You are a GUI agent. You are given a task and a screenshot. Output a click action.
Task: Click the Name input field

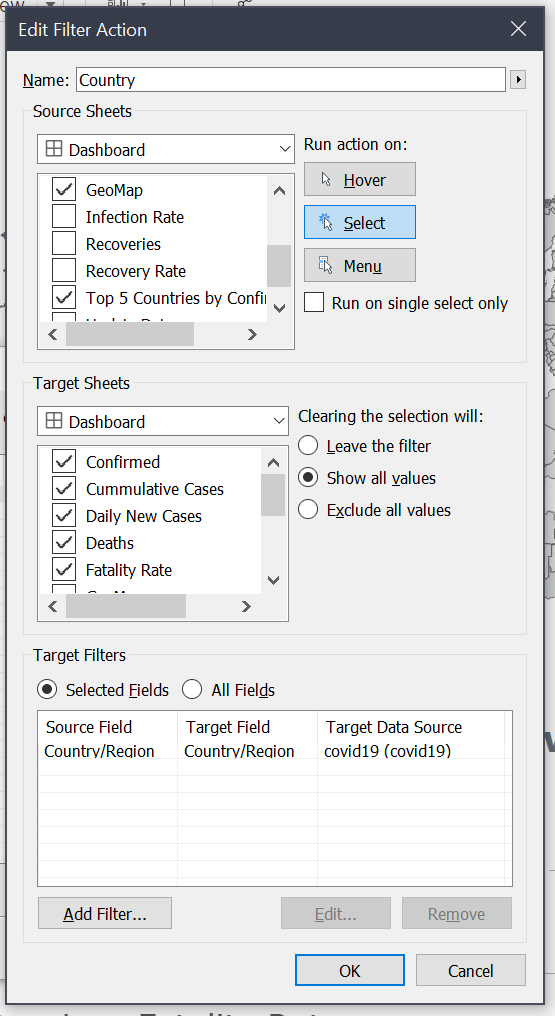click(x=291, y=80)
